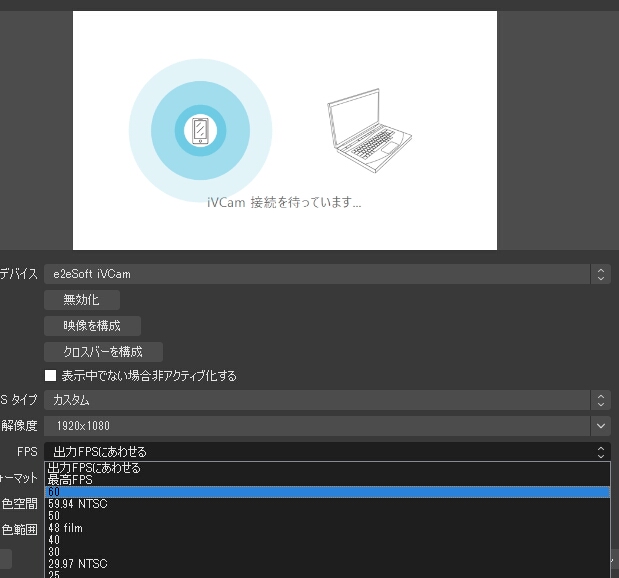Select 出力FPSにあわせる in the FPS list
Screen dimensions: 619x578
[327, 468]
